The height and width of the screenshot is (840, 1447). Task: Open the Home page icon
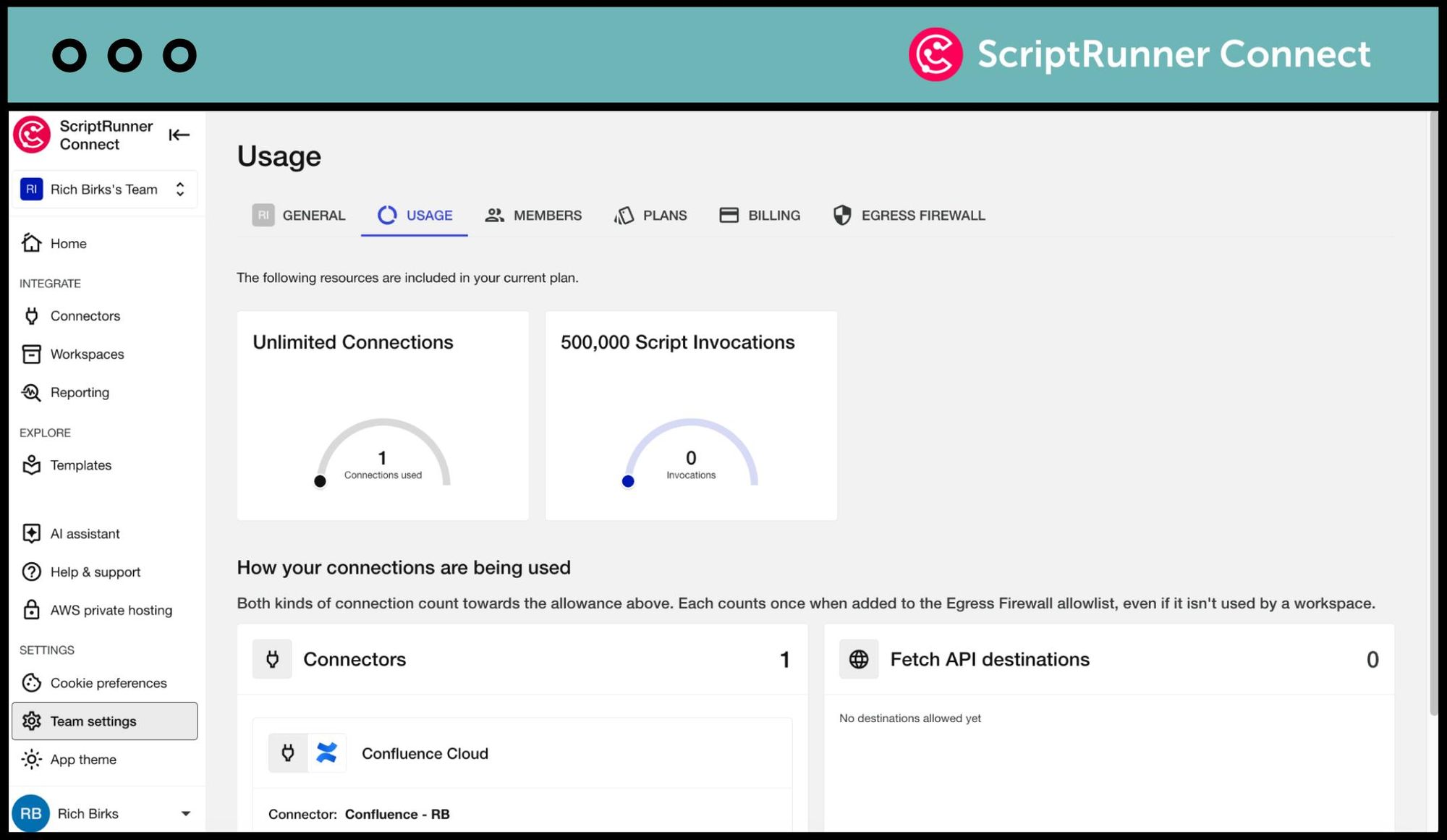(31, 243)
